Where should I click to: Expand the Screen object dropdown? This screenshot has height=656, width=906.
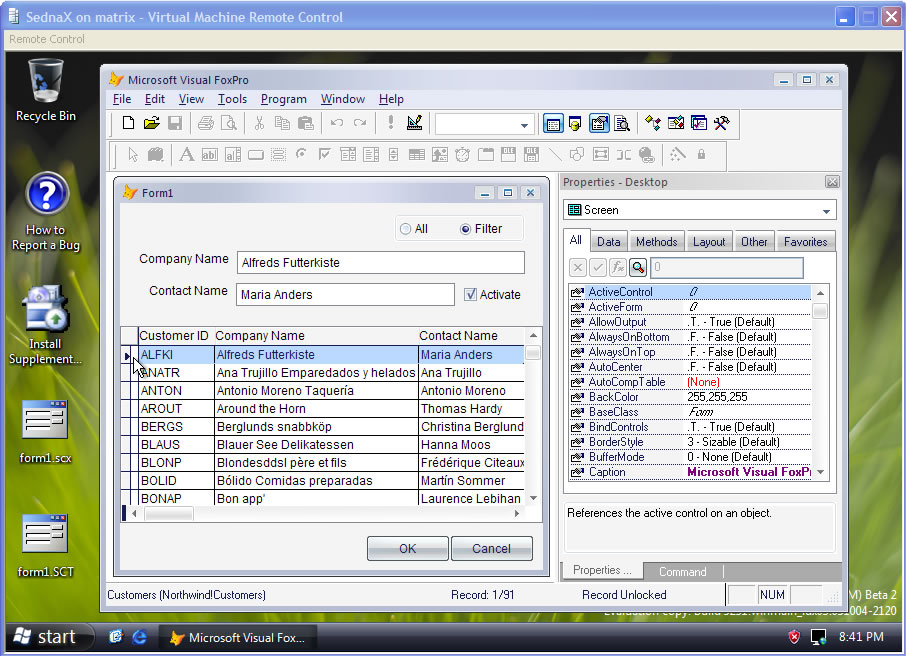(x=826, y=210)
